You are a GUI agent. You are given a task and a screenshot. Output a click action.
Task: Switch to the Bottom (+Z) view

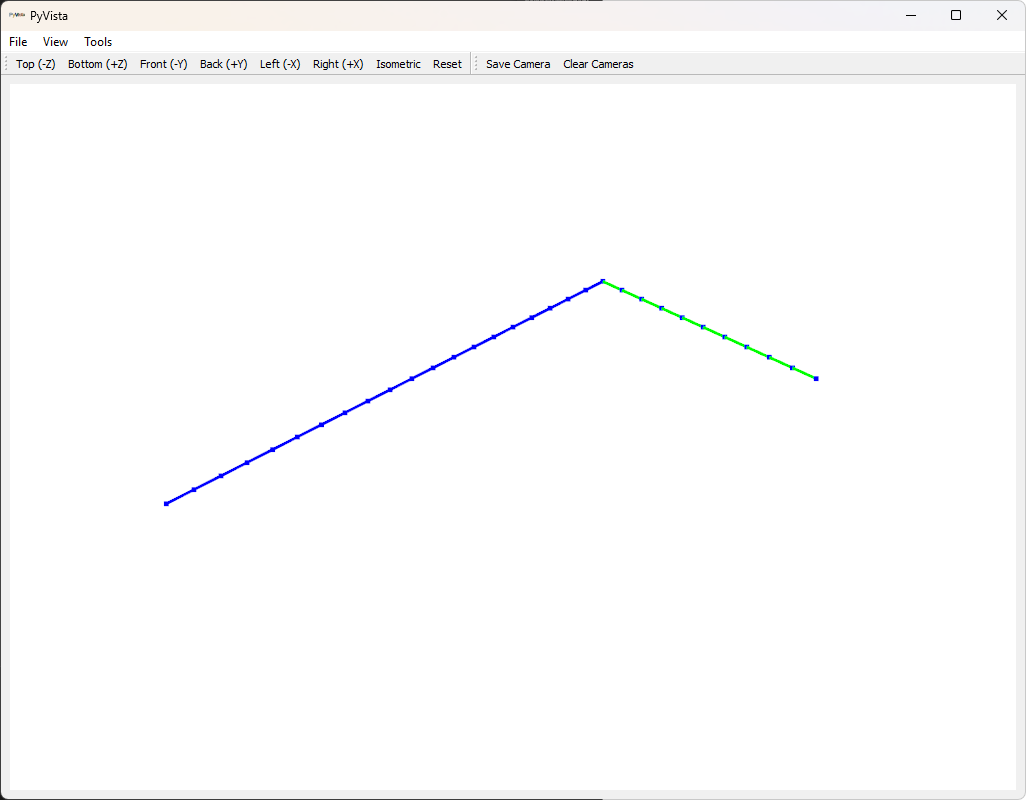[97, 63]
